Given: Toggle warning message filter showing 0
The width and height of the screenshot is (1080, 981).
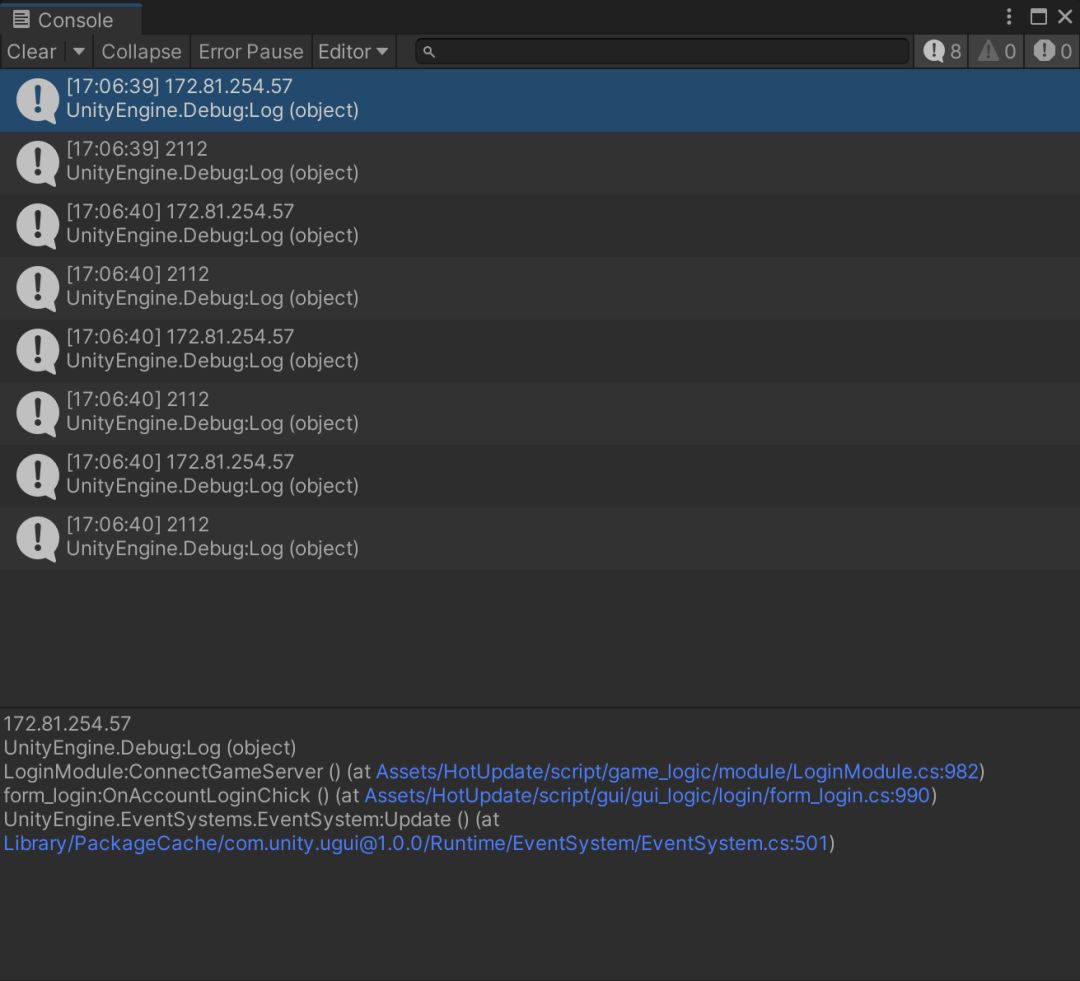Looking at the screenshot, I should click(x=997, y=51).
